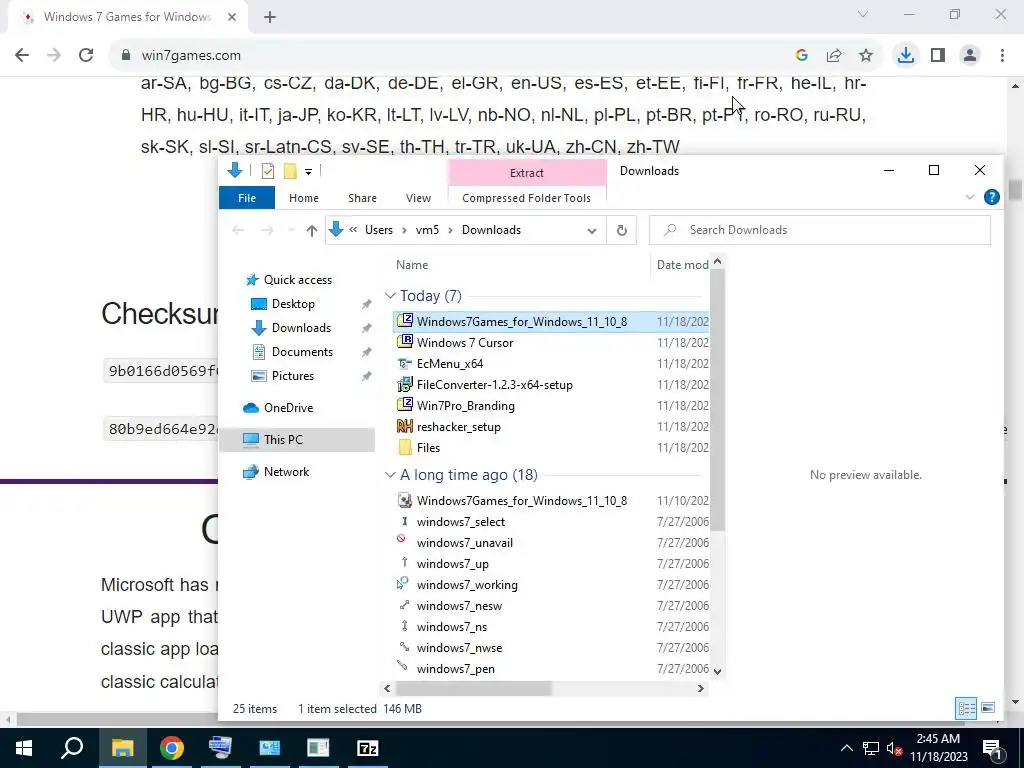Click share this page icon in address bar
This screenshot has width=1024, height=768.
click(x=834, y=56)
